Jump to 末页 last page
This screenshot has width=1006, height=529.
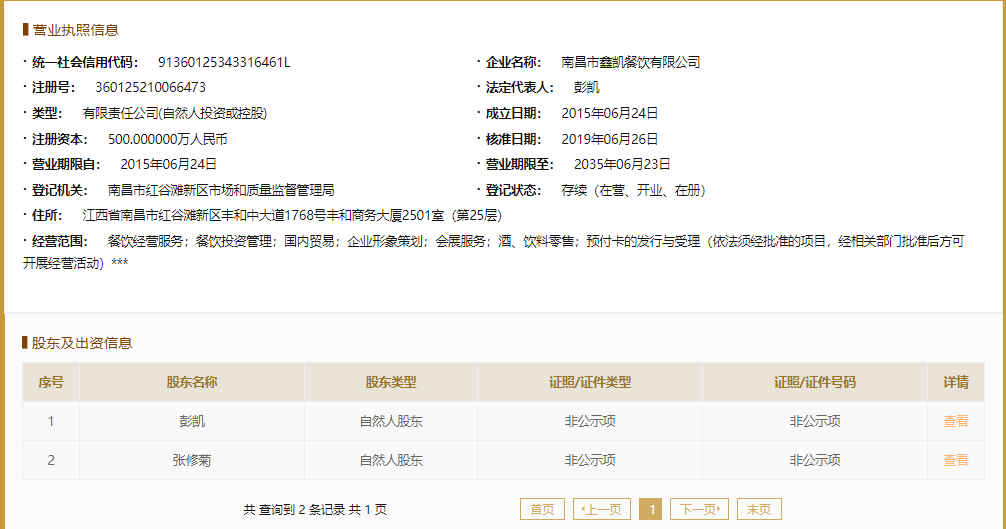[759, 509]
